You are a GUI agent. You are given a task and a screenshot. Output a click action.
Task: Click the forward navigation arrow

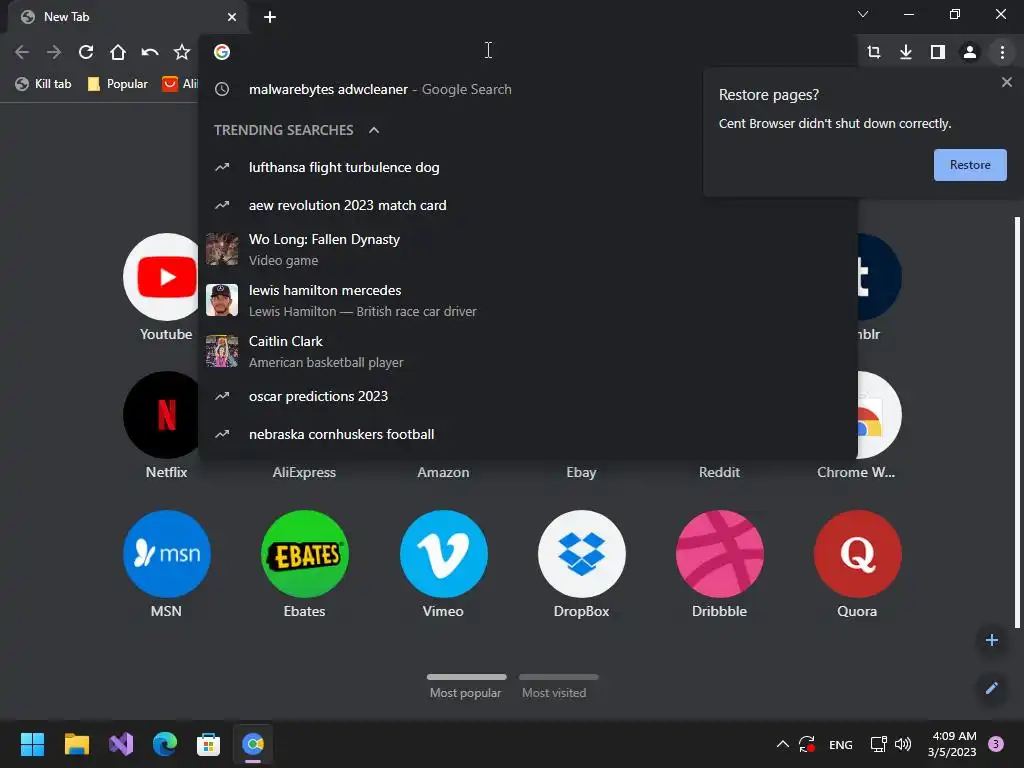54,52
